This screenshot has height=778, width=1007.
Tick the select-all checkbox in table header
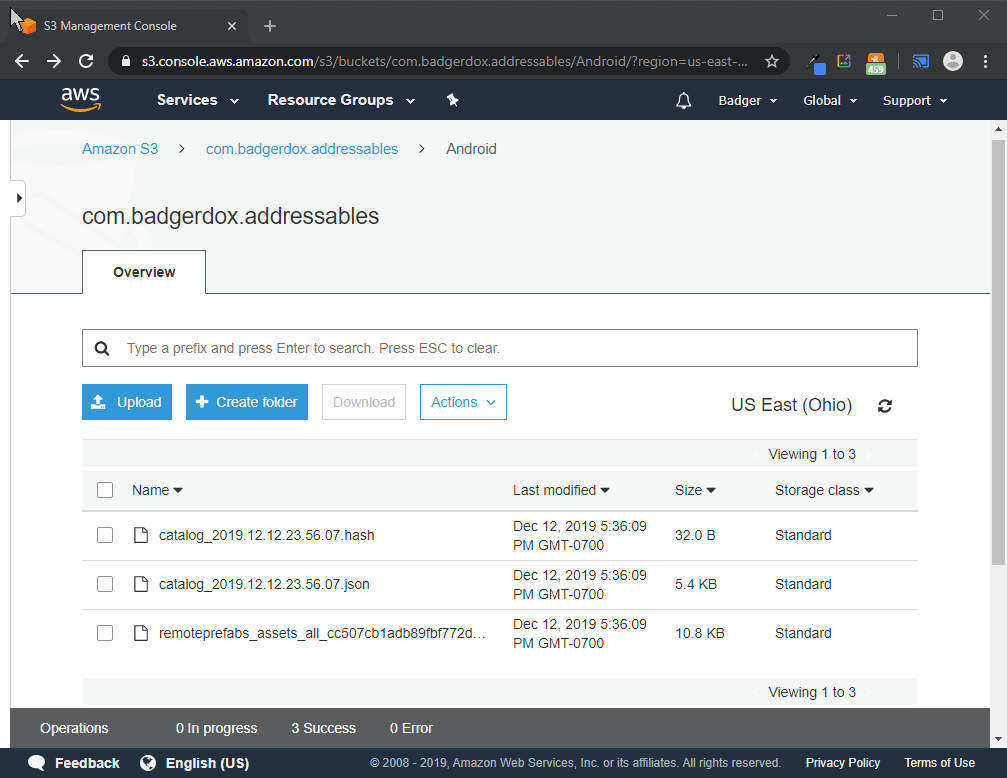(105, 490)
